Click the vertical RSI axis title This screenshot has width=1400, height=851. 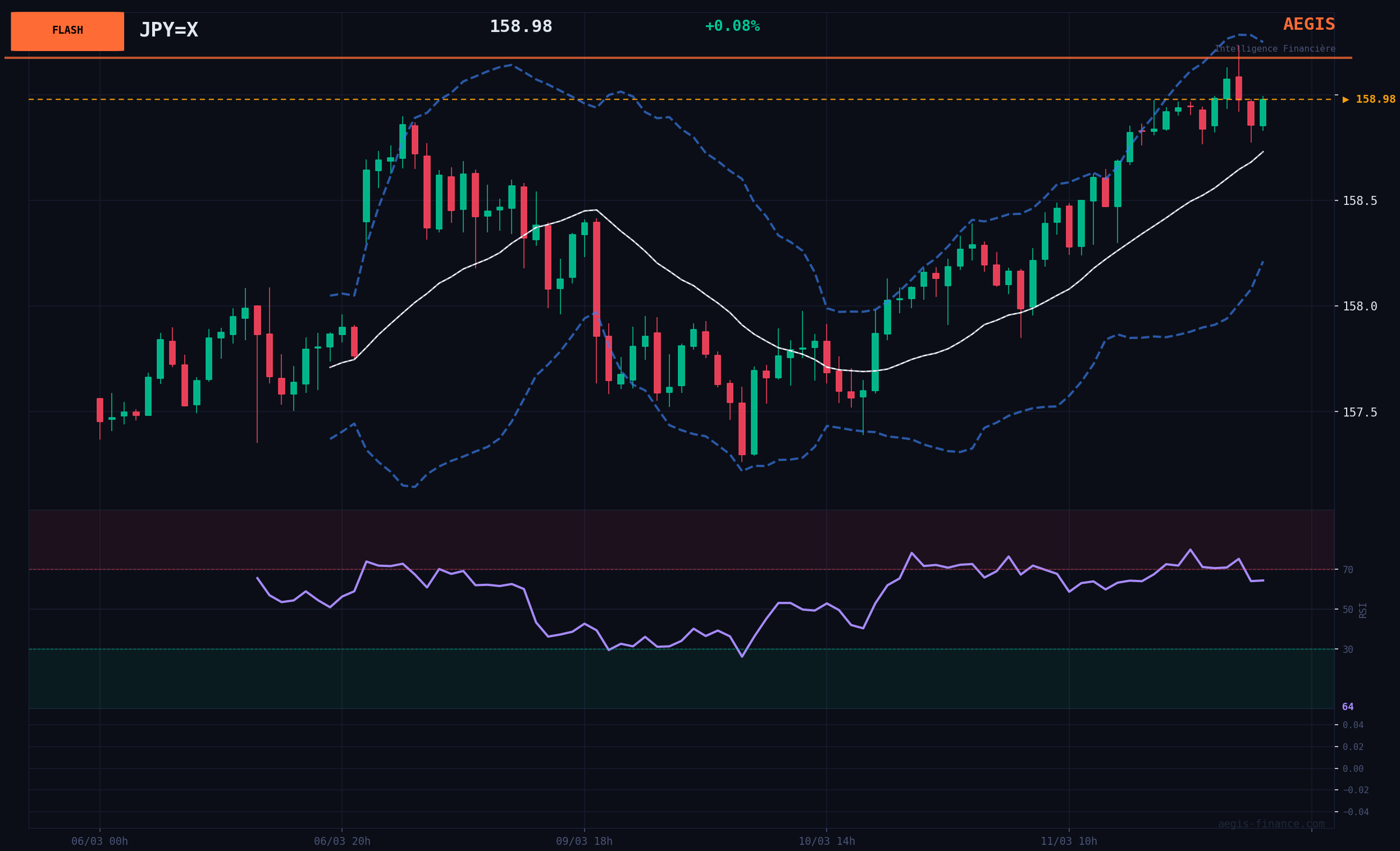(1362, 610)
